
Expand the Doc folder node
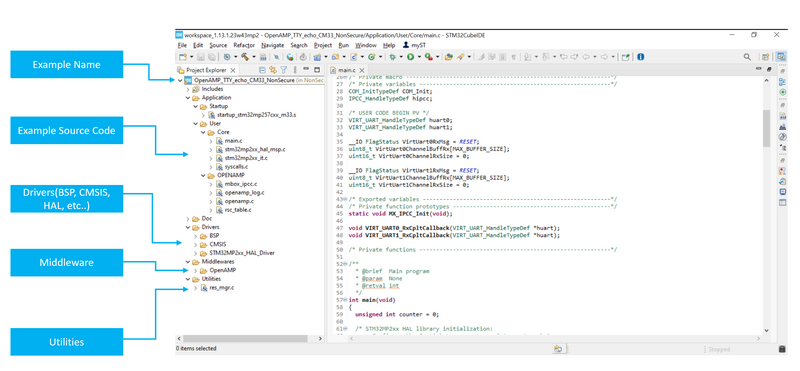[x=188, y=218]
